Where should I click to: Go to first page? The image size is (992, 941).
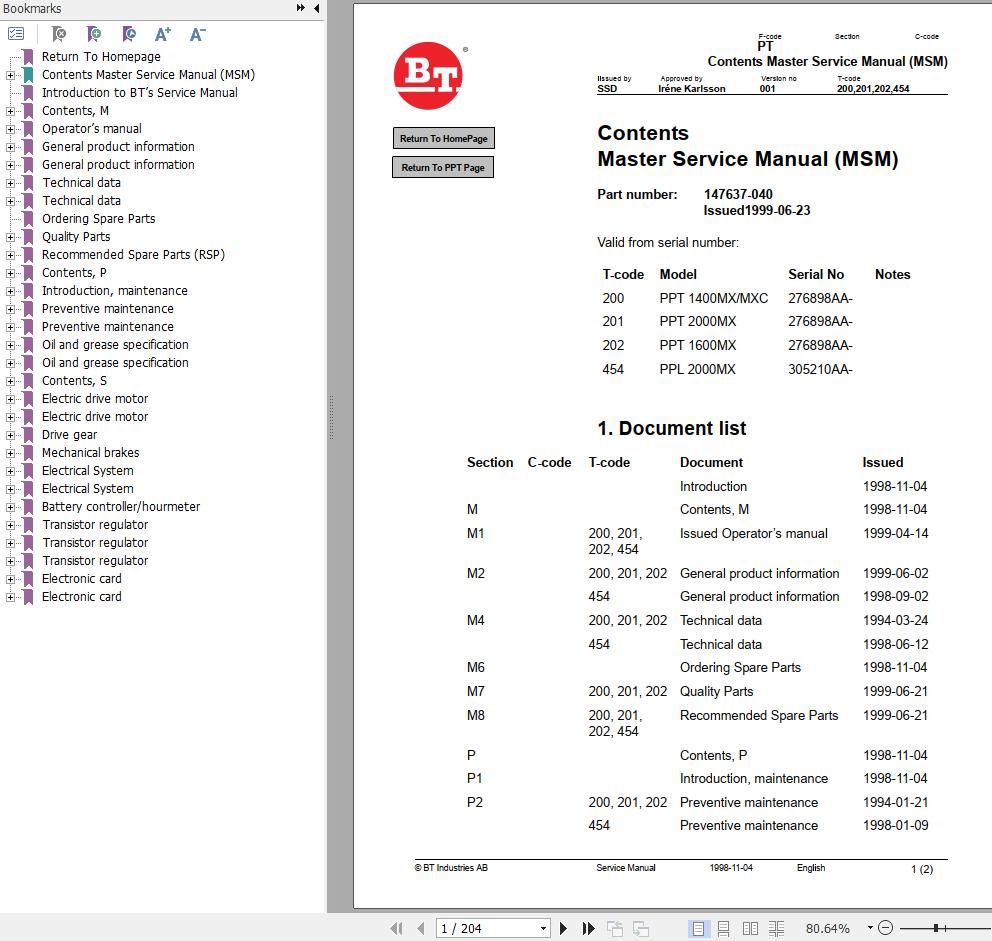[x=397, y=928]
